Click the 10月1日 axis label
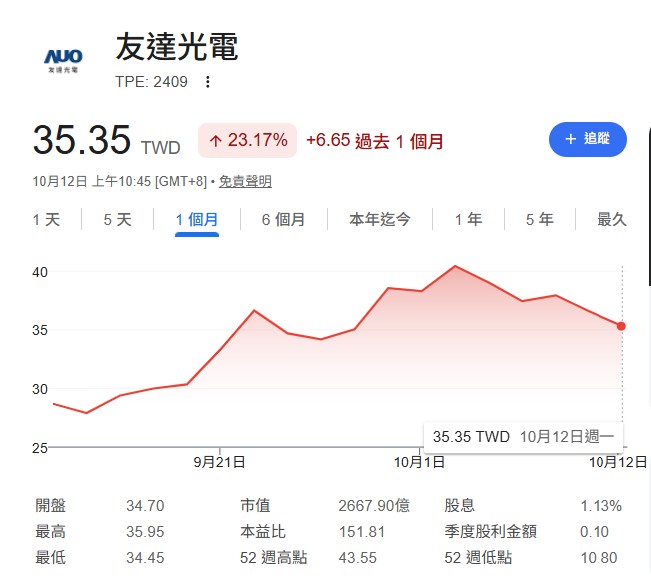 point(419,462)
